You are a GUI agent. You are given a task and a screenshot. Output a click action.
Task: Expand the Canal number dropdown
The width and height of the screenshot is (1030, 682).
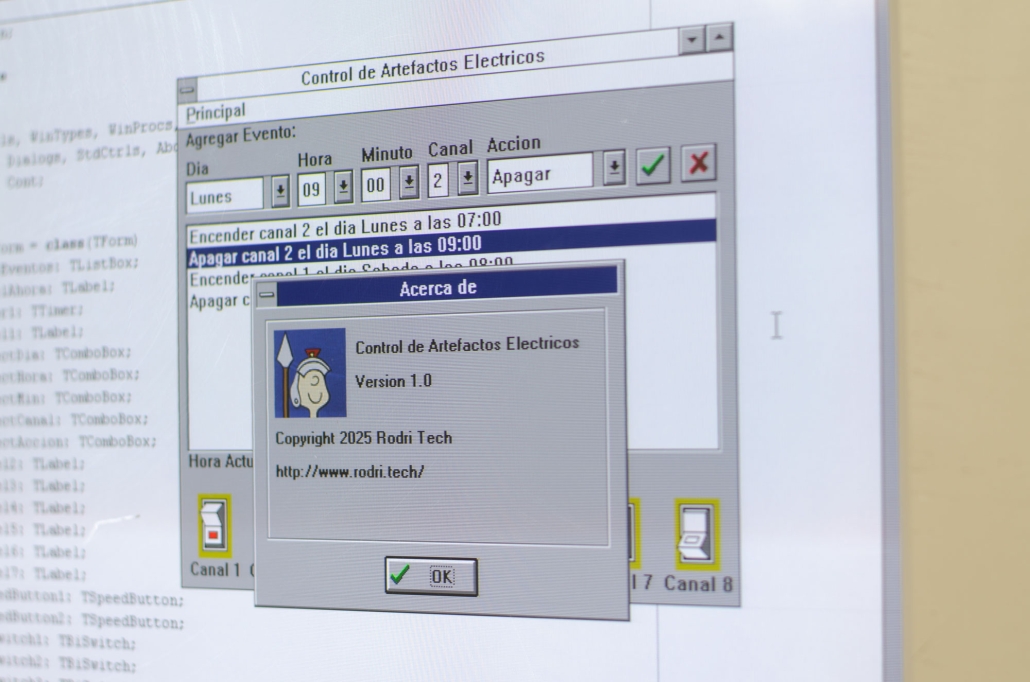pos(467,179)
